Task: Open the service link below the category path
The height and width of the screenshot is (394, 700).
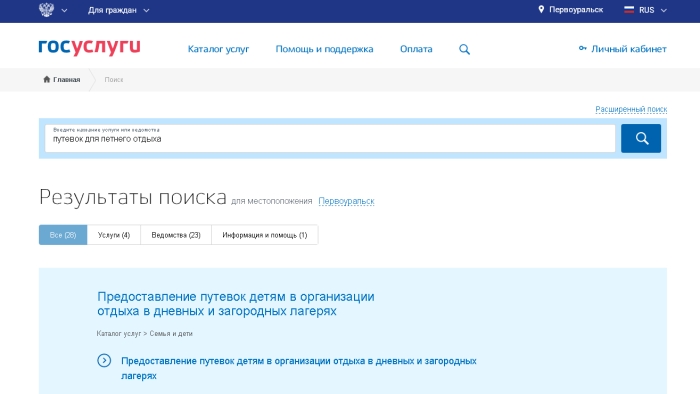Action: point(299,368)
